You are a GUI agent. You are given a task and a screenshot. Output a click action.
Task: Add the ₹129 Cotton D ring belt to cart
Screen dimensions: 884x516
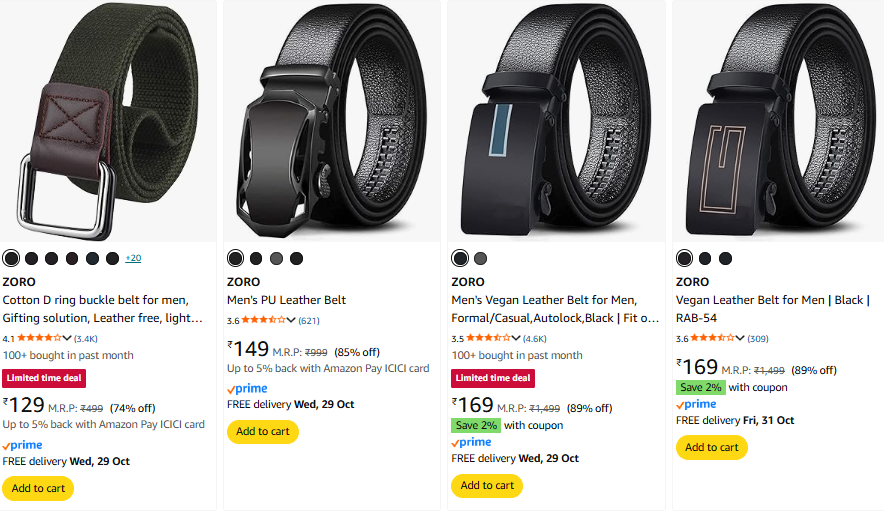[38, 488]
